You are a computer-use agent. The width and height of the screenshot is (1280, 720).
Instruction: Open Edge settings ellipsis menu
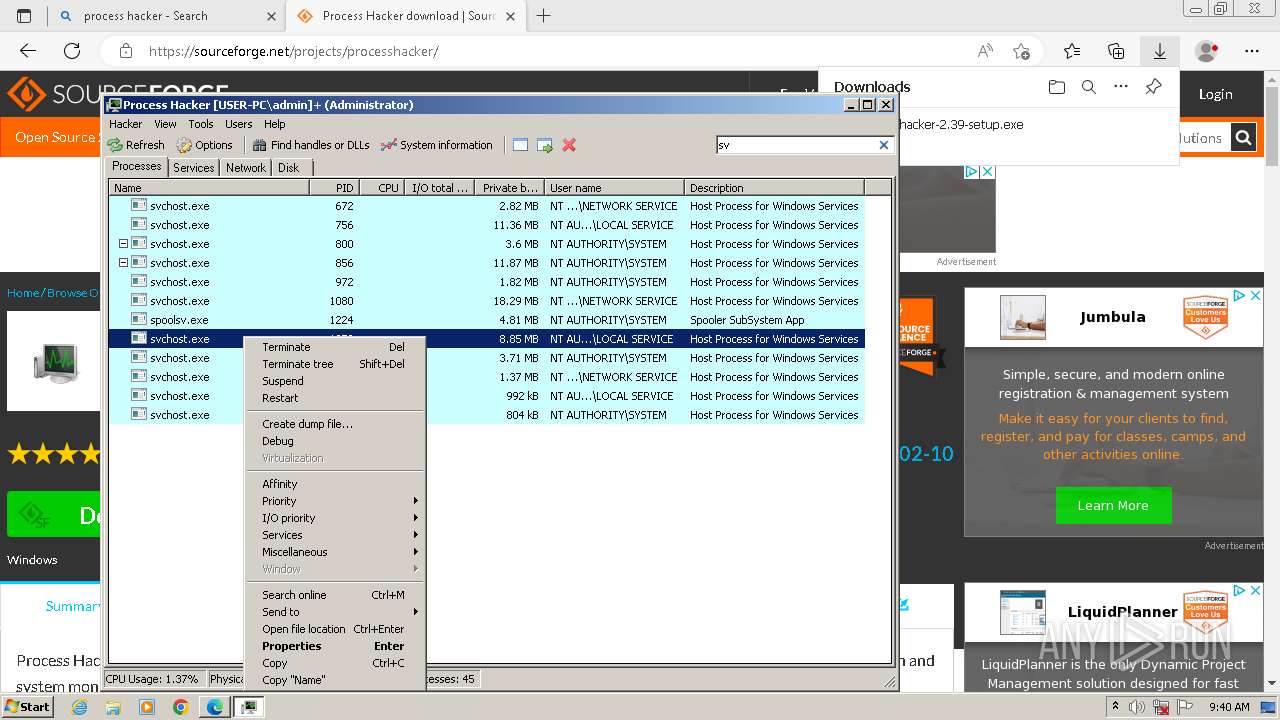pyautogui.click(x=1252, y=51)
